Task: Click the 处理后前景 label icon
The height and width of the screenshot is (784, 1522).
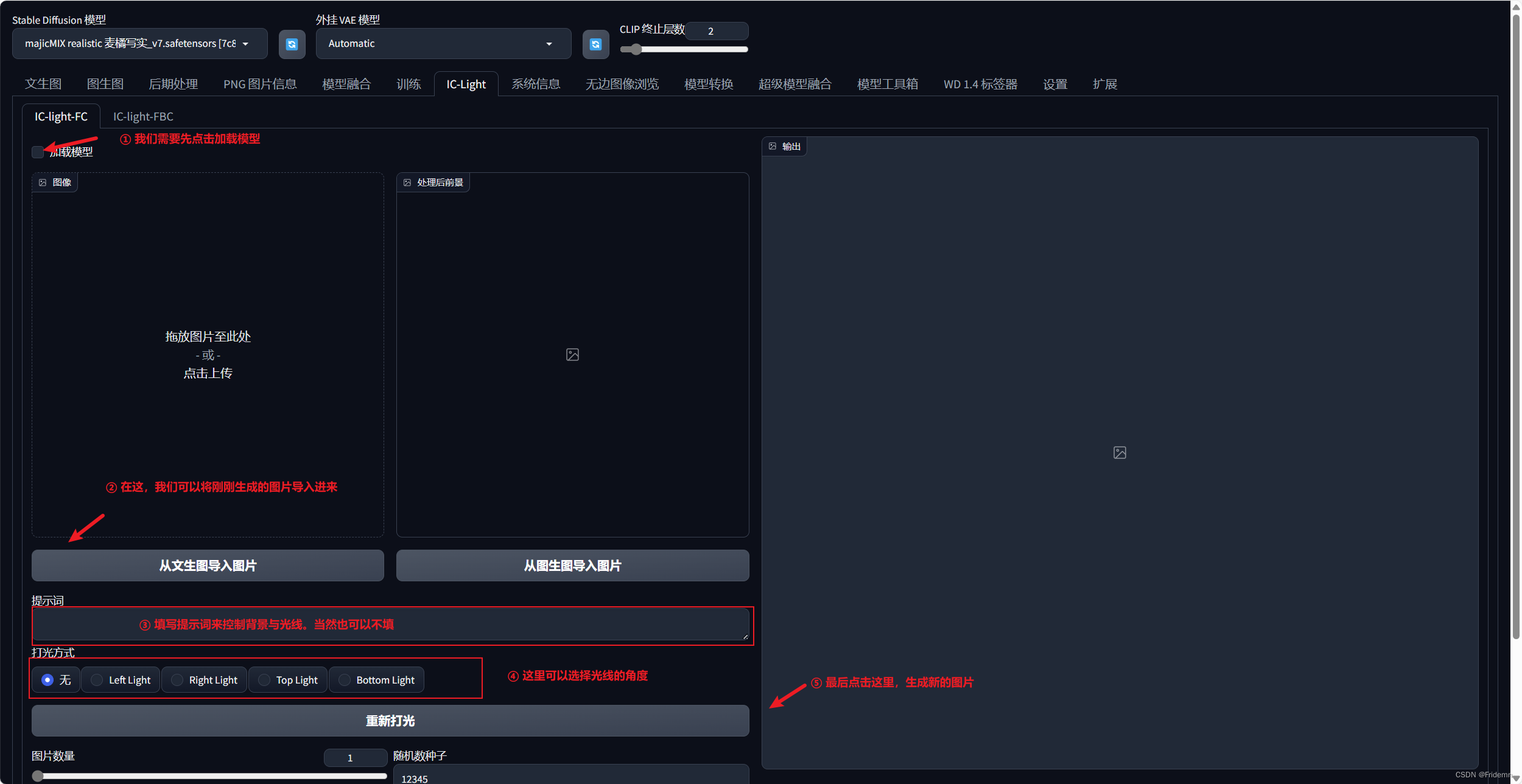Action: [x=407, y=183]
